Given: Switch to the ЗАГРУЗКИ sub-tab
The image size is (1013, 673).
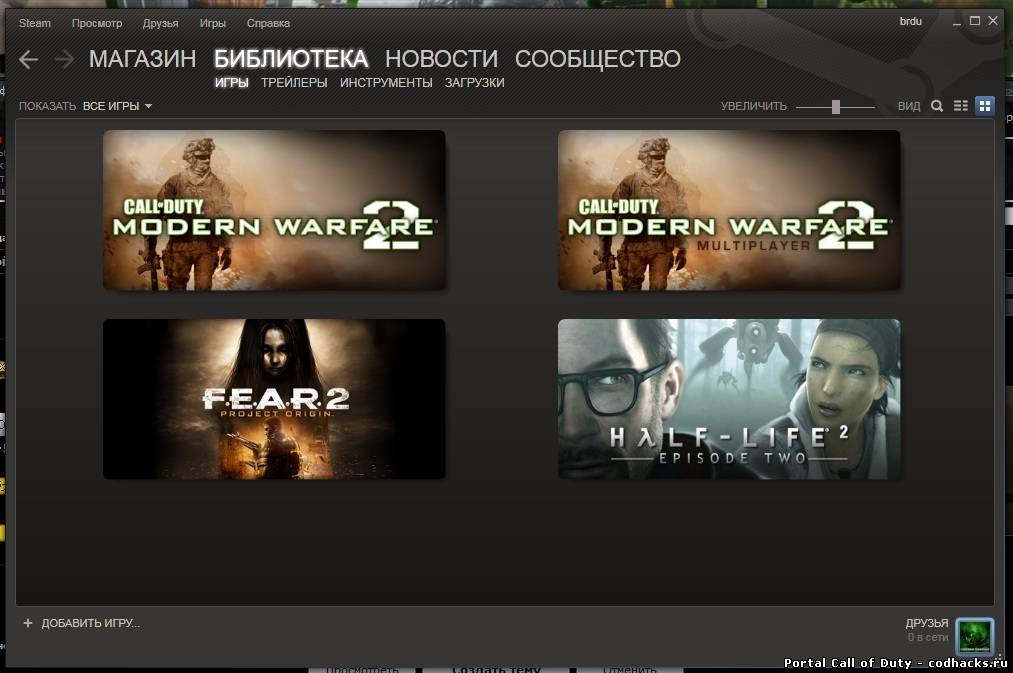Looking at the screenshot, I should [x=474, y=83].
